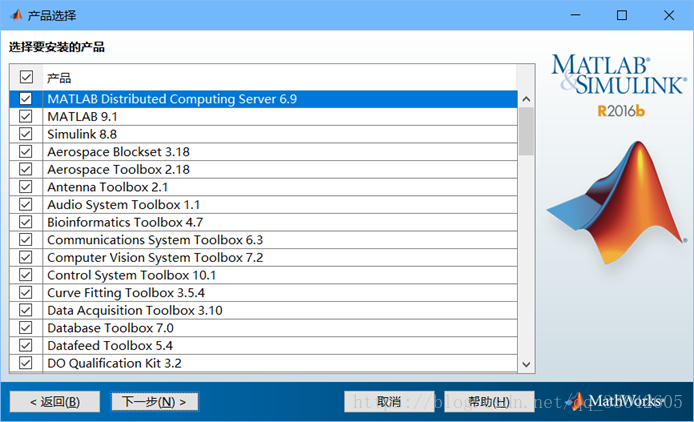Click the product list scrollbar thumb
This screenshot has width=694, height=422.
pos(526,132)
